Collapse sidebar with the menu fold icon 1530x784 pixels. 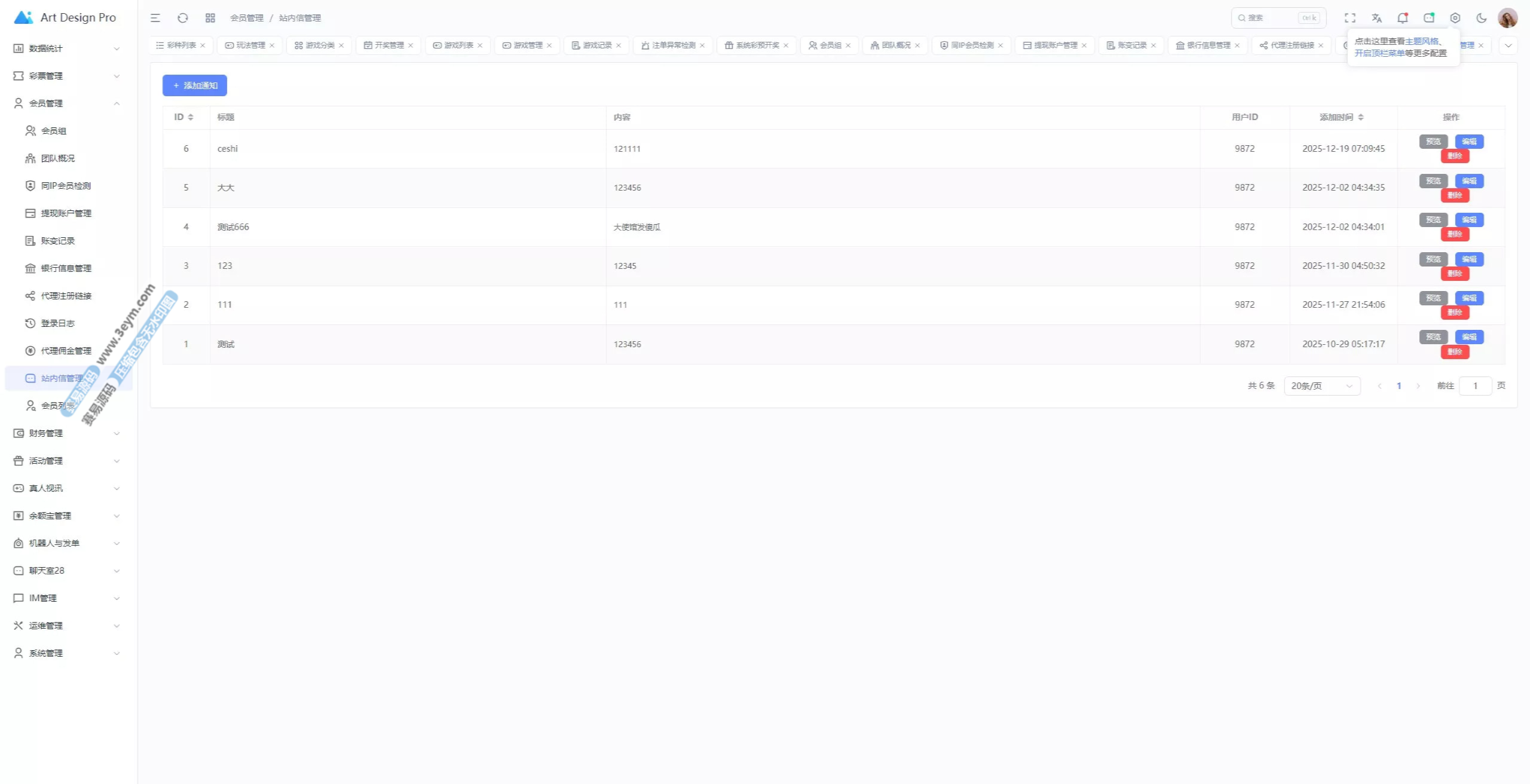pos(155,18)
